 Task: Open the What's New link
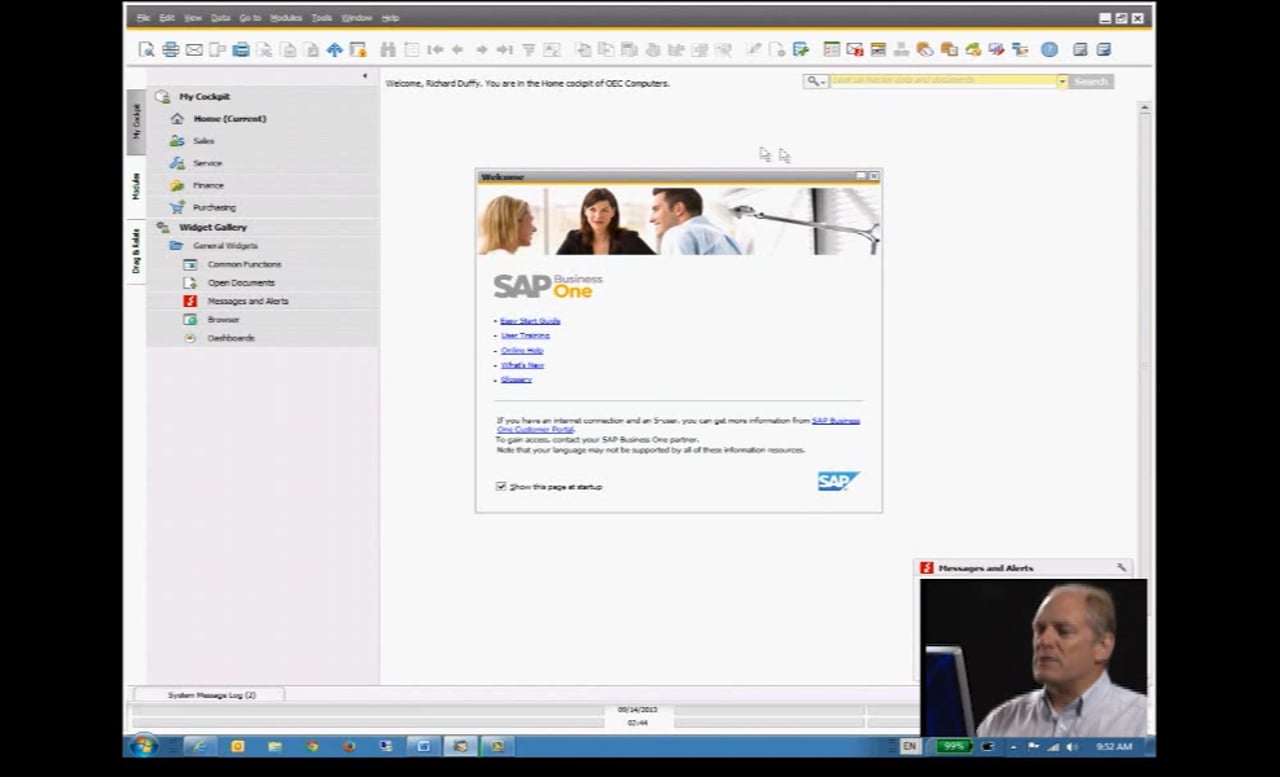click(522, 365)
